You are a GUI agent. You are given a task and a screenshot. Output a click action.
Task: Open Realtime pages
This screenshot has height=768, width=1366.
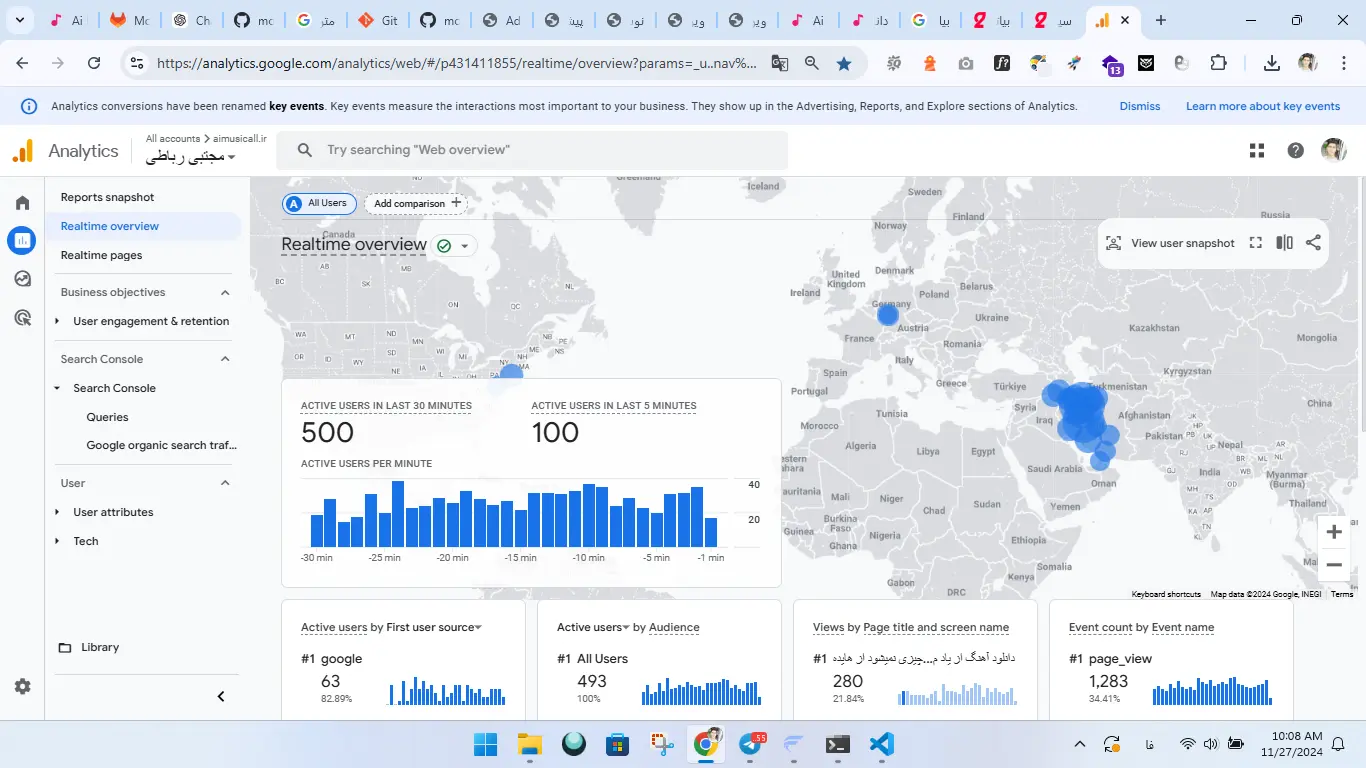point(101,255)
